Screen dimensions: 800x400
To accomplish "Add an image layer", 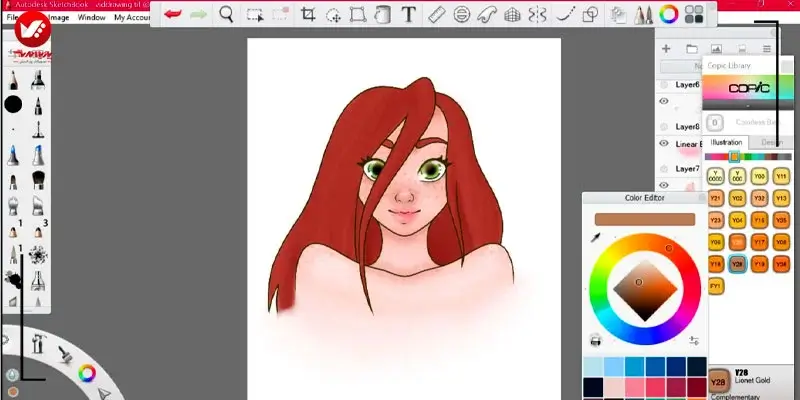I will 716,49.
